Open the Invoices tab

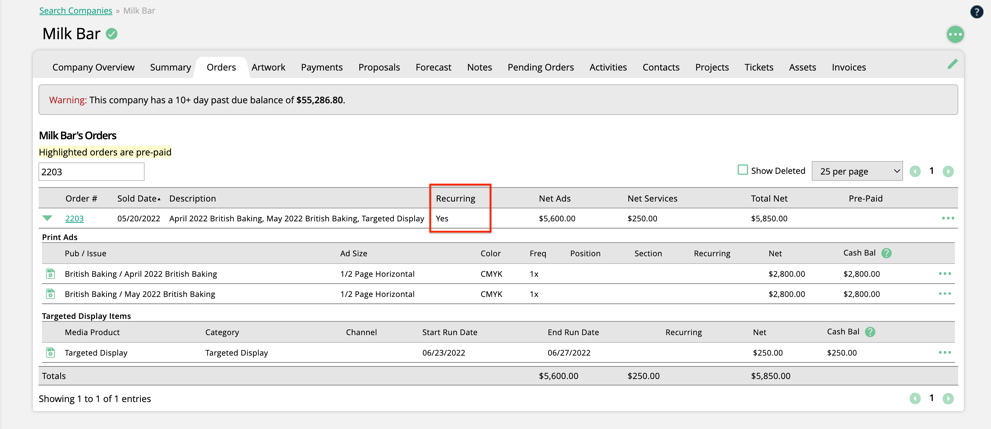click(x=849, y=67)
